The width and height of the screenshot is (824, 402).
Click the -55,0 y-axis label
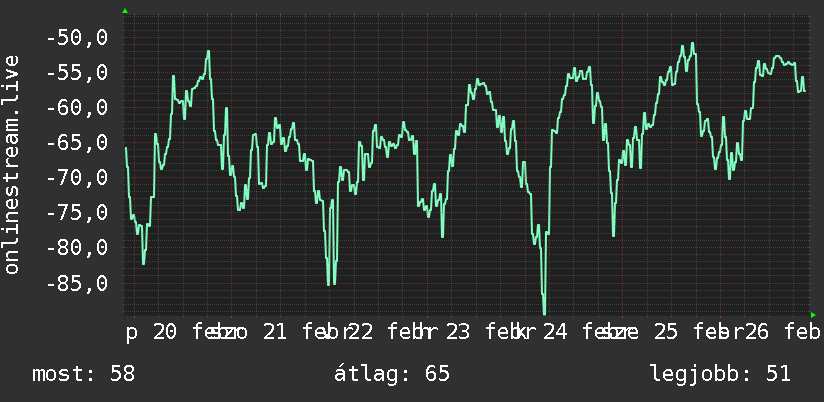tap(77, 73)
